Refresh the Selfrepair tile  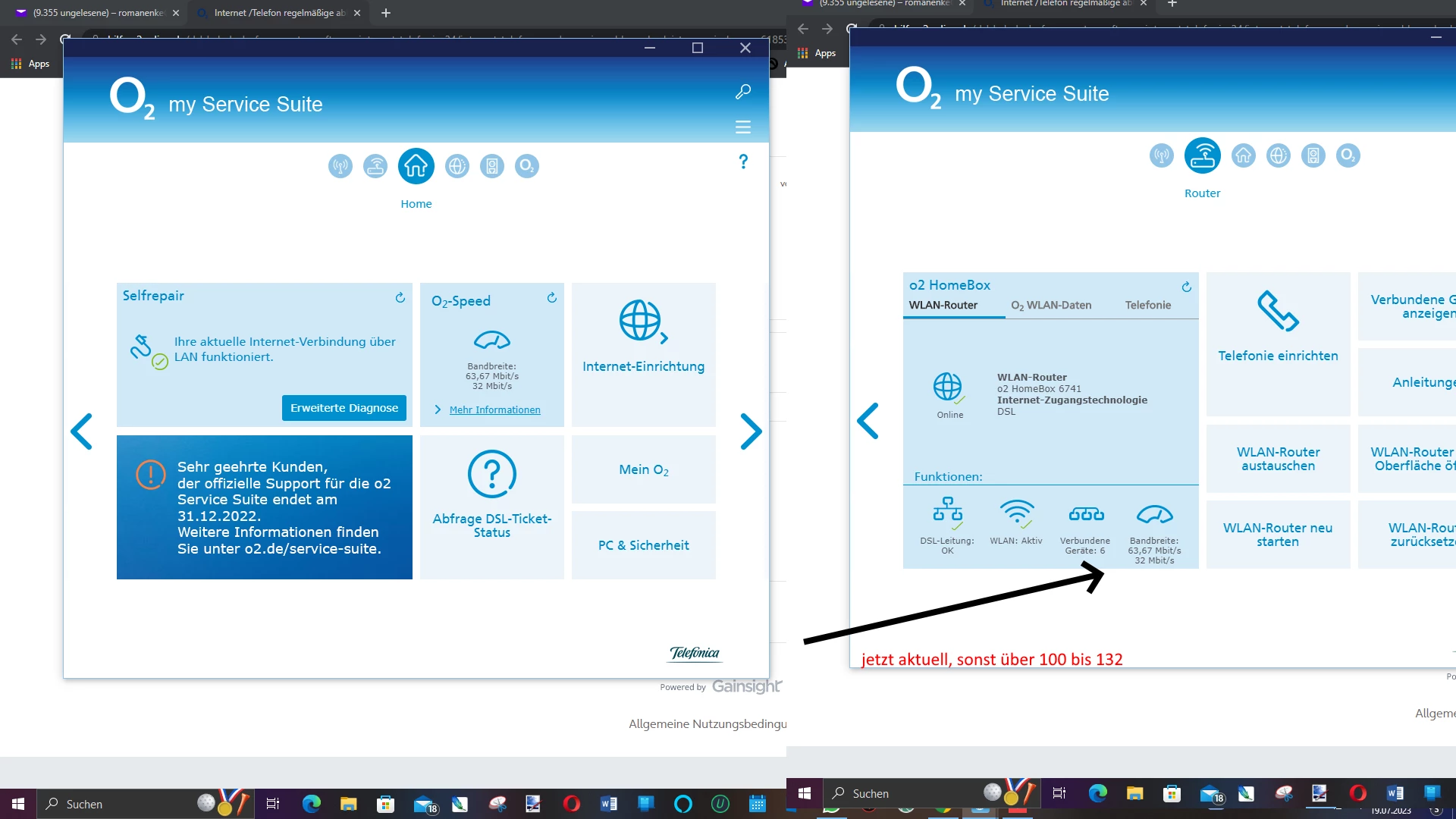(x=400, y=298)
